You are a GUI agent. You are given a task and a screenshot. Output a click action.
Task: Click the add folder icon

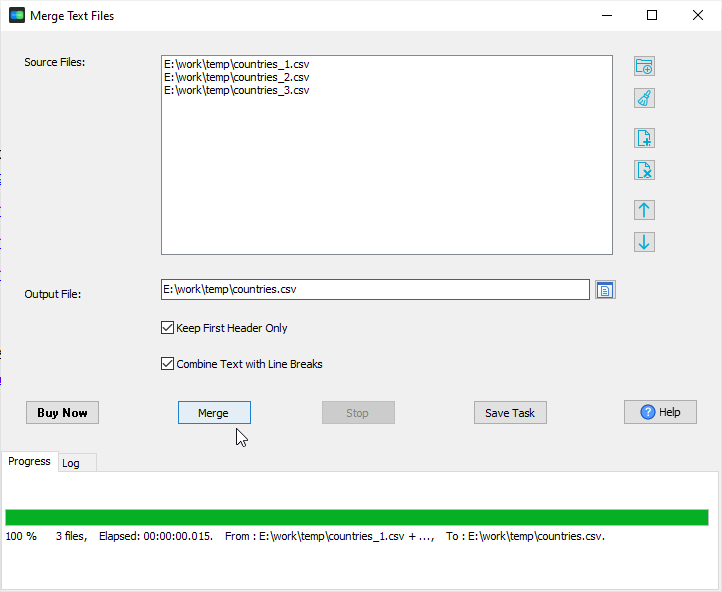coord(644,66)
